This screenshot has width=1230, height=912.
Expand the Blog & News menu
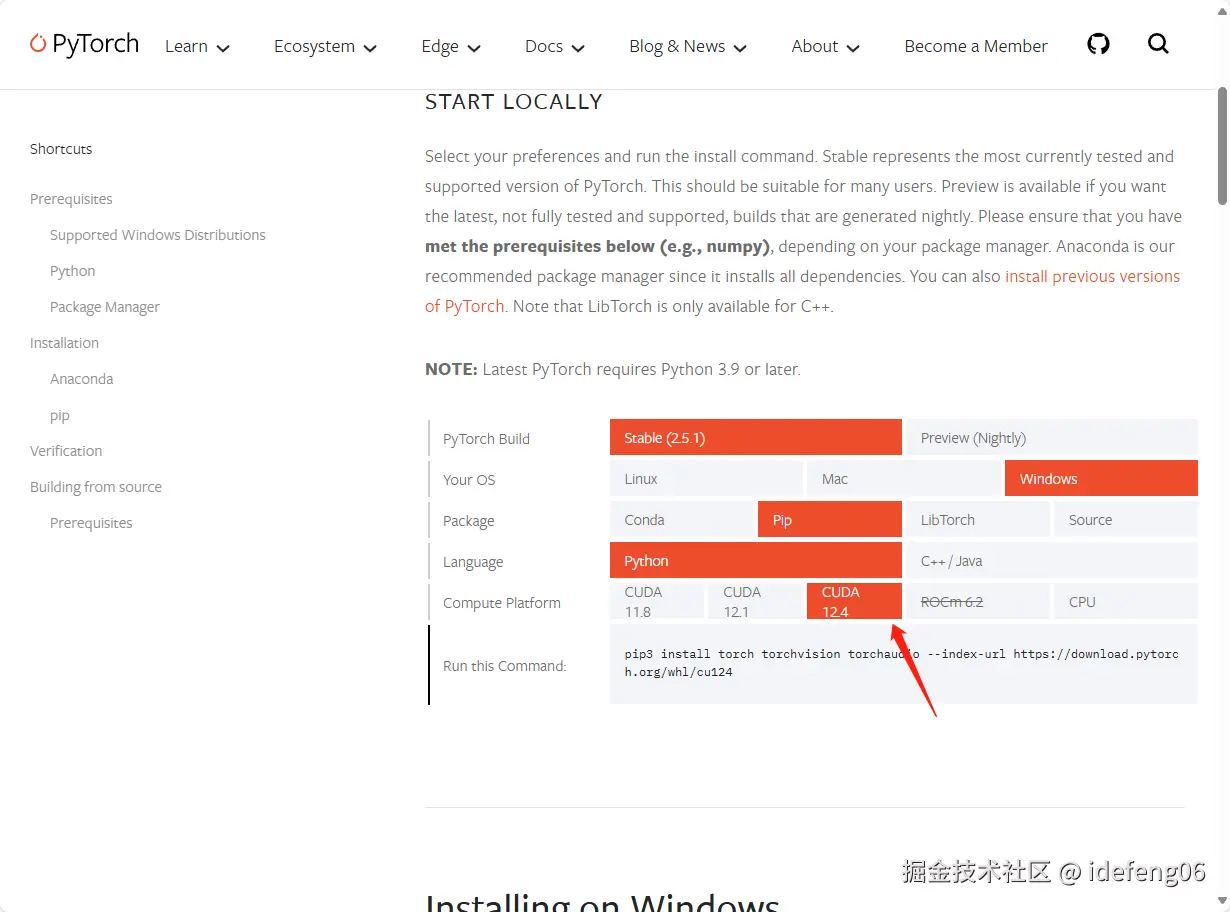[688, 46]
